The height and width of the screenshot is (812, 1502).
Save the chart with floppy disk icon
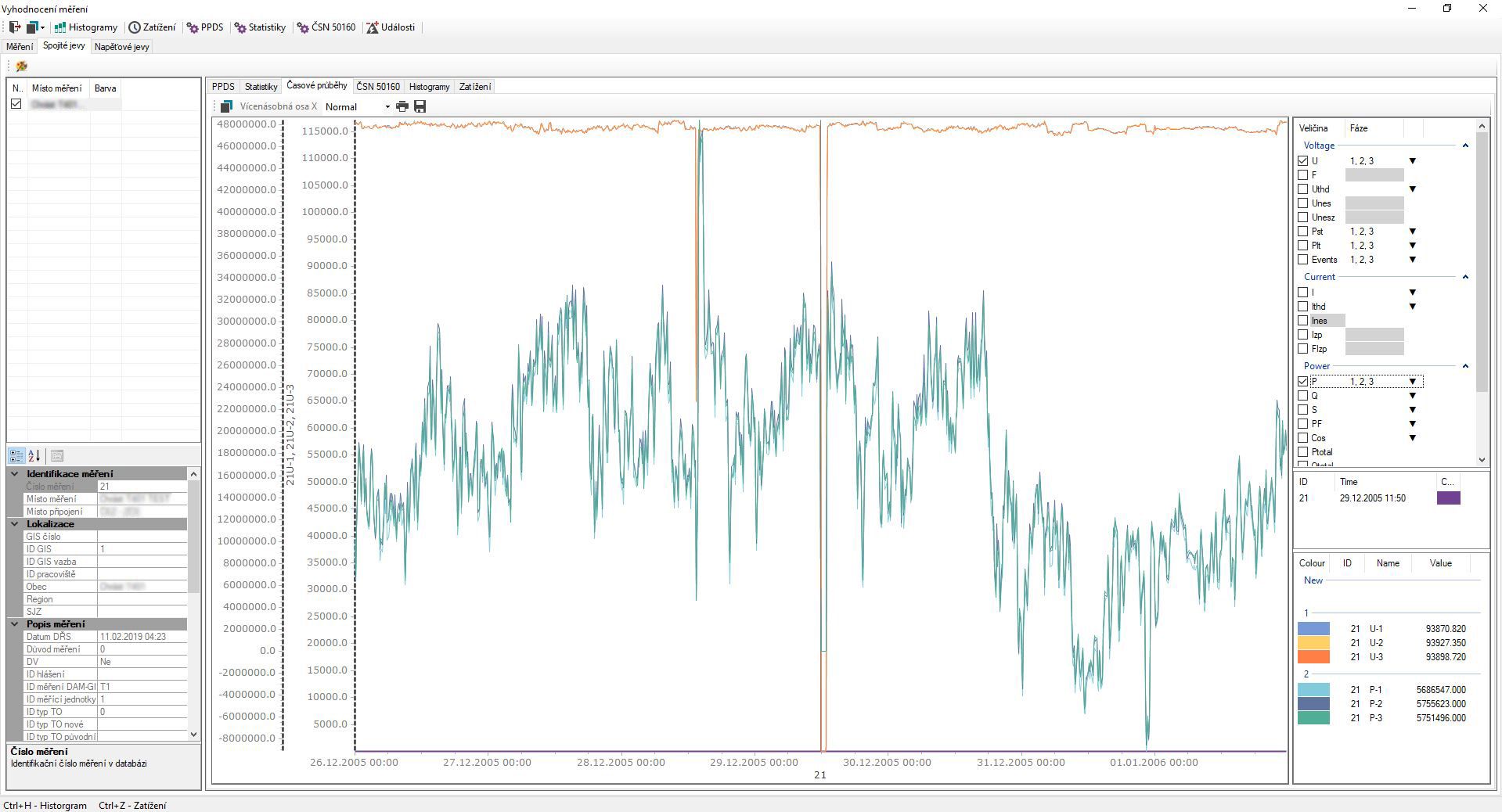(420, 106)
